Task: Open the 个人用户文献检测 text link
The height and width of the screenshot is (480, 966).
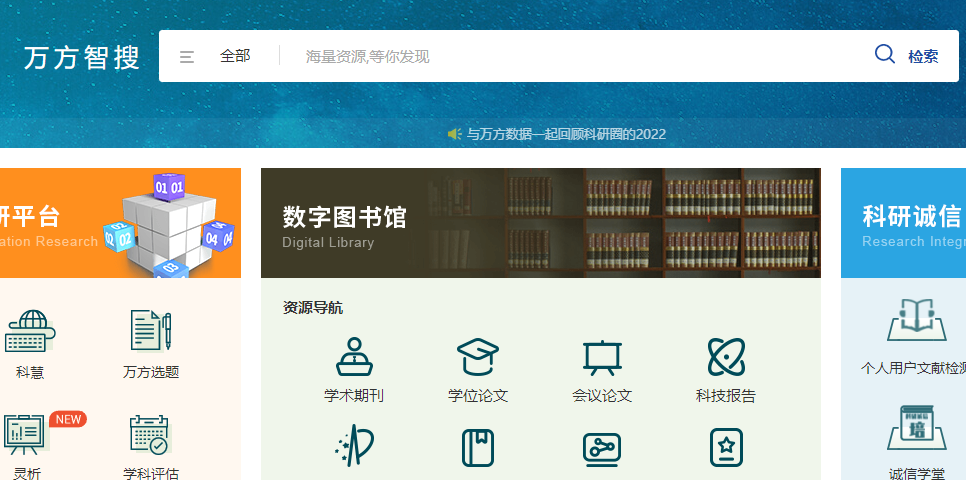Action: pyautogui.click(x=913, y=368)
